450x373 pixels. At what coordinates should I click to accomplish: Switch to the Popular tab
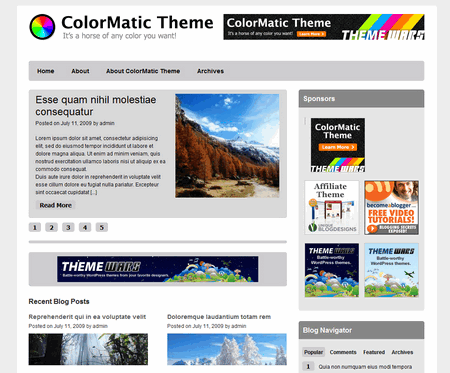point(313,352)
